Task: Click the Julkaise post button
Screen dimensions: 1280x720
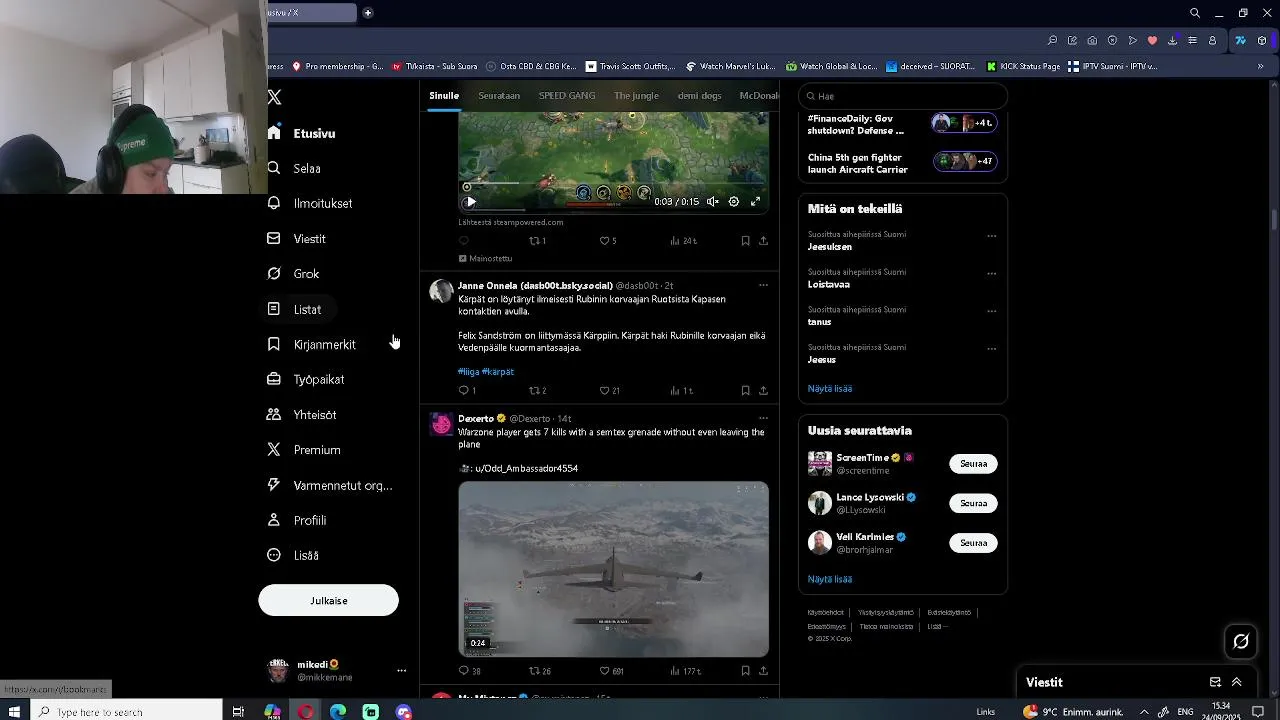Action: [328, 600]
